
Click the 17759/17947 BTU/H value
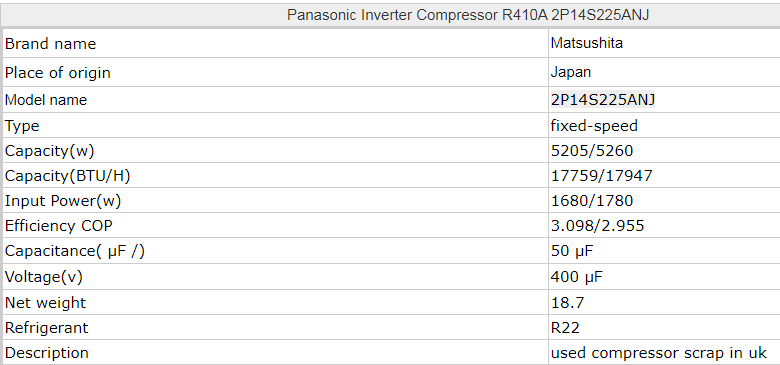click(601, 176)
